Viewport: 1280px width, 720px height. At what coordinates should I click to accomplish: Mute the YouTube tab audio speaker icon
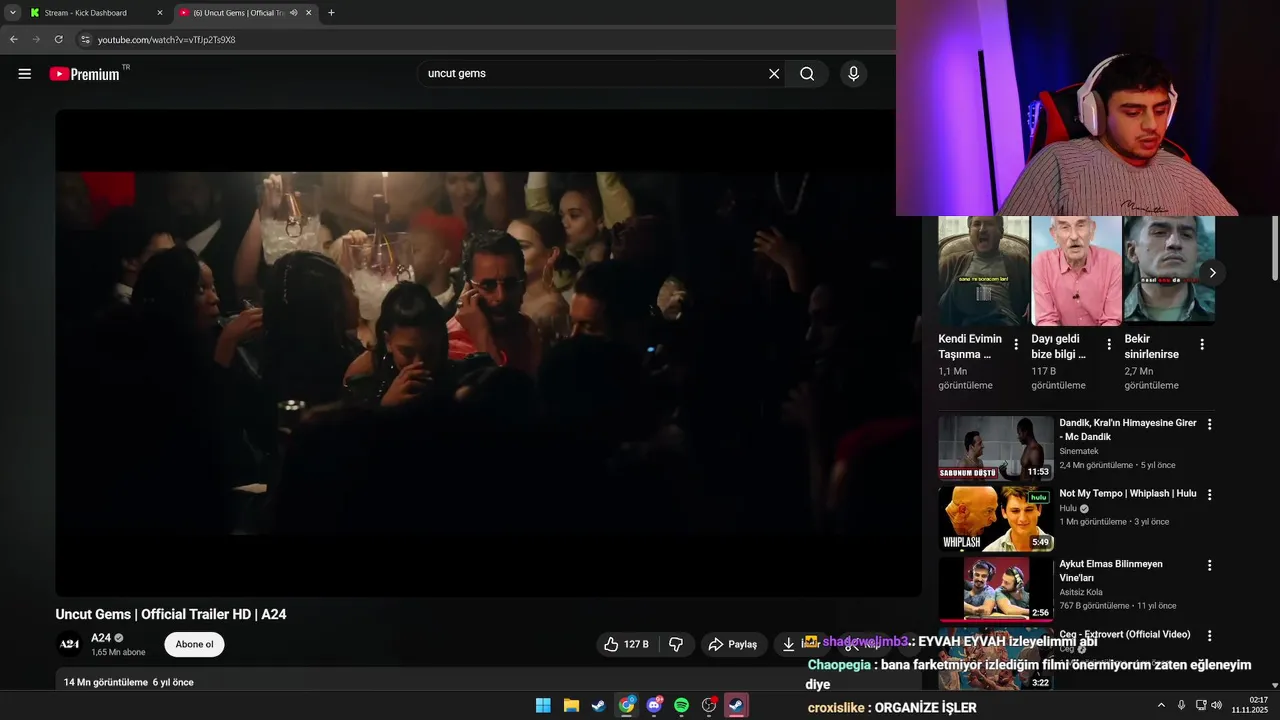point(293,13)
